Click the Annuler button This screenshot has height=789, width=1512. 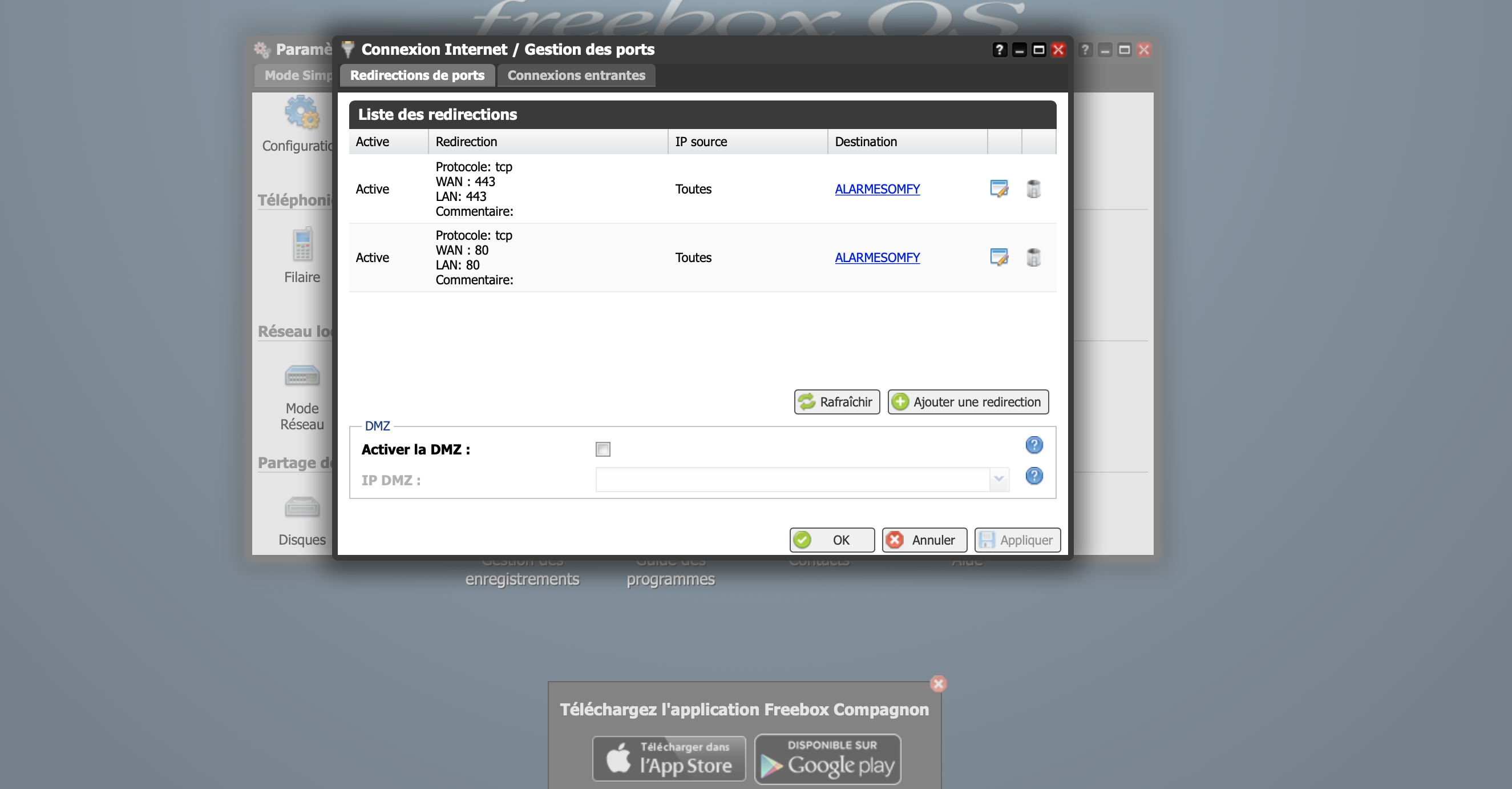click(x=924, y=540)
